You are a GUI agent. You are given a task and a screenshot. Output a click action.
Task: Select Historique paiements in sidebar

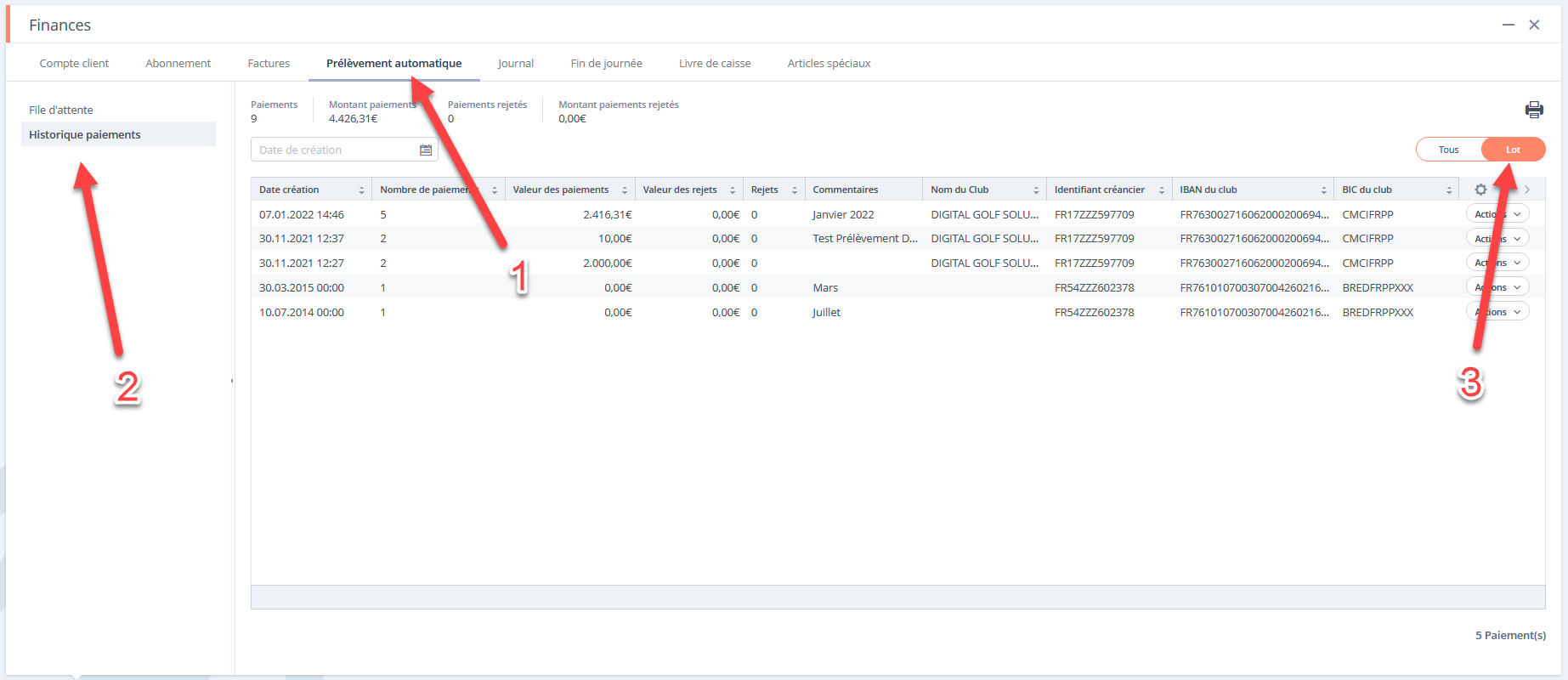118,134
